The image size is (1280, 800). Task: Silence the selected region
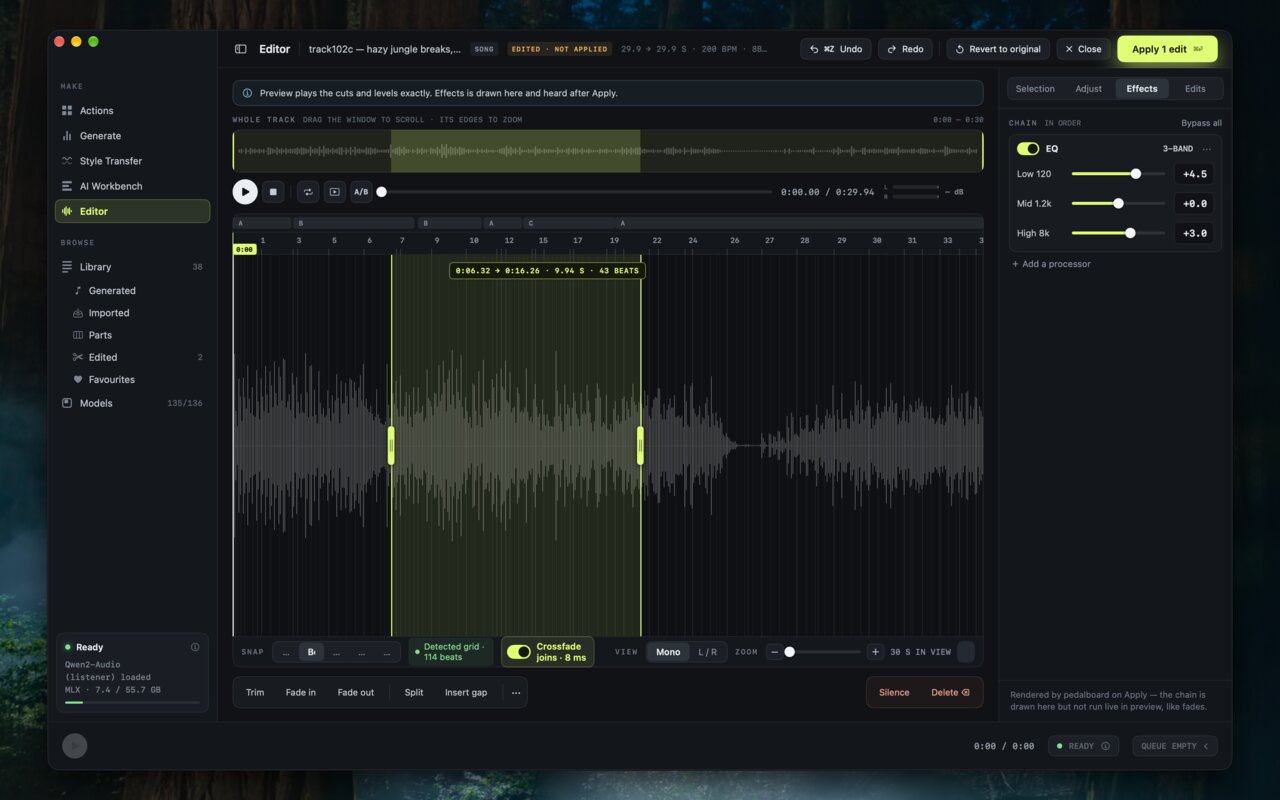click(894, 692)
